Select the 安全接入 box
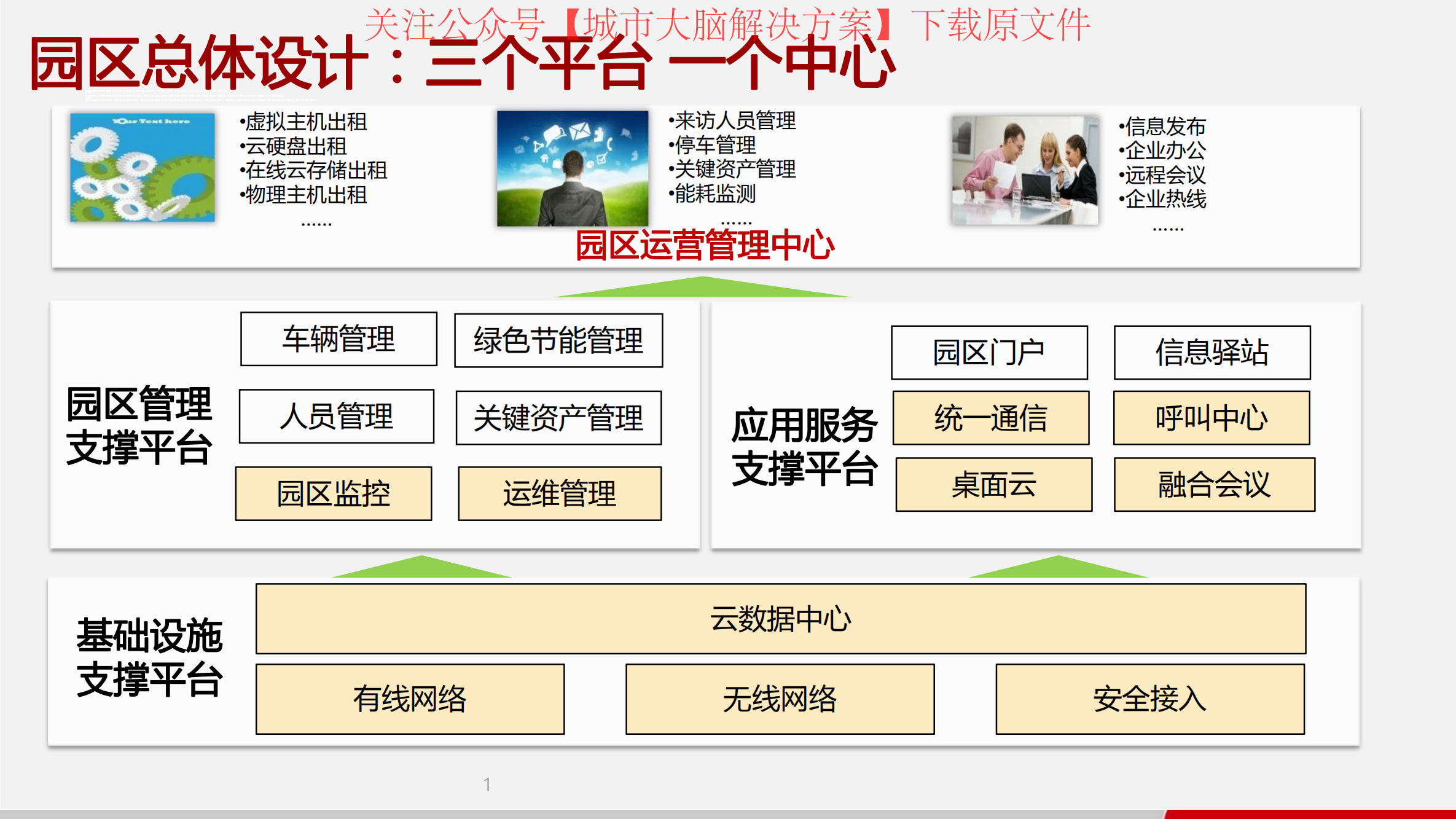Screen dimensions: 1456x819 point(1150,699)
